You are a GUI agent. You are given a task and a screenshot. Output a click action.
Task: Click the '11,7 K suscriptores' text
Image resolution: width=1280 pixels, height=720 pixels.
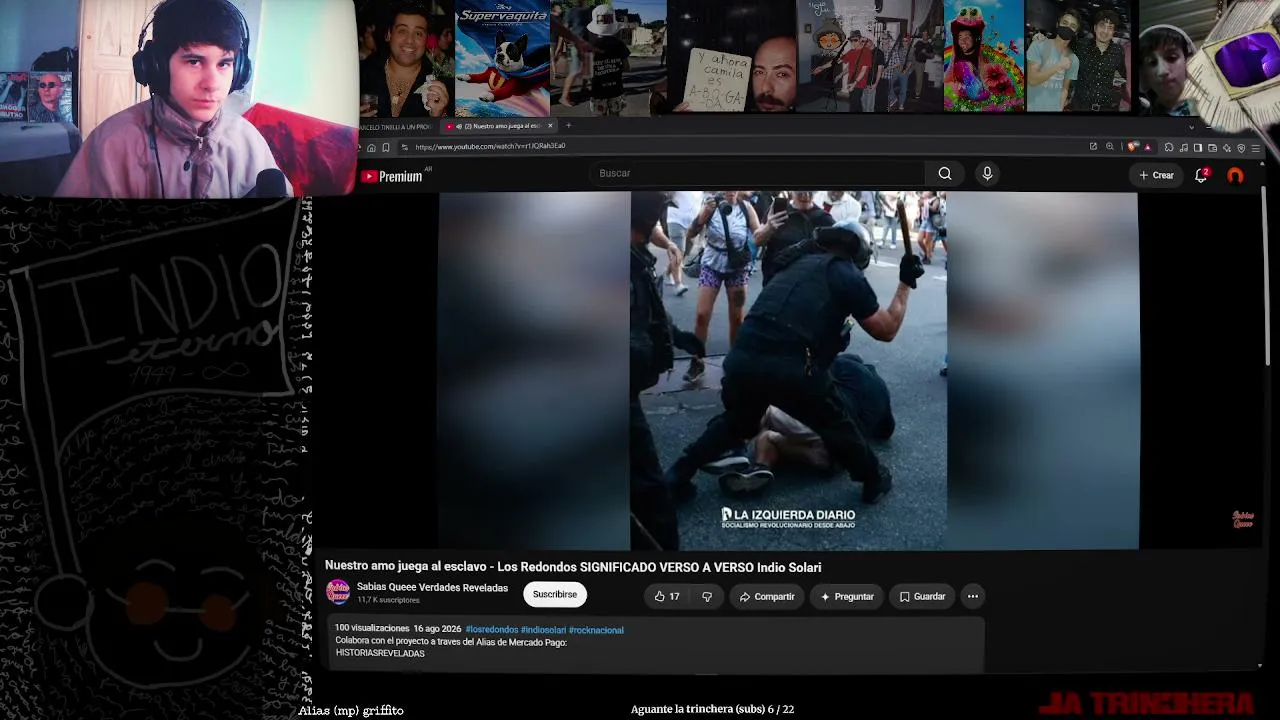coord(389,601)
